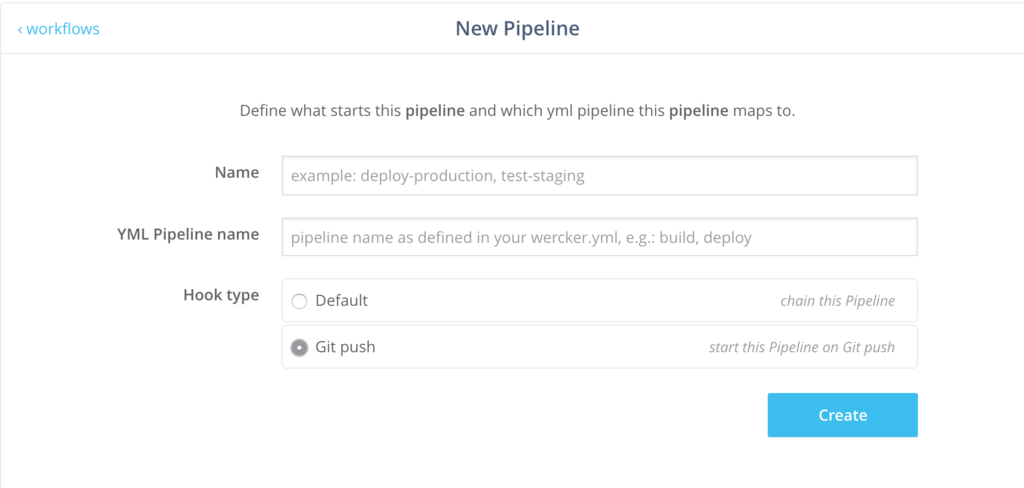Click the "Define what starts this" description text

[x=320, y=111]
